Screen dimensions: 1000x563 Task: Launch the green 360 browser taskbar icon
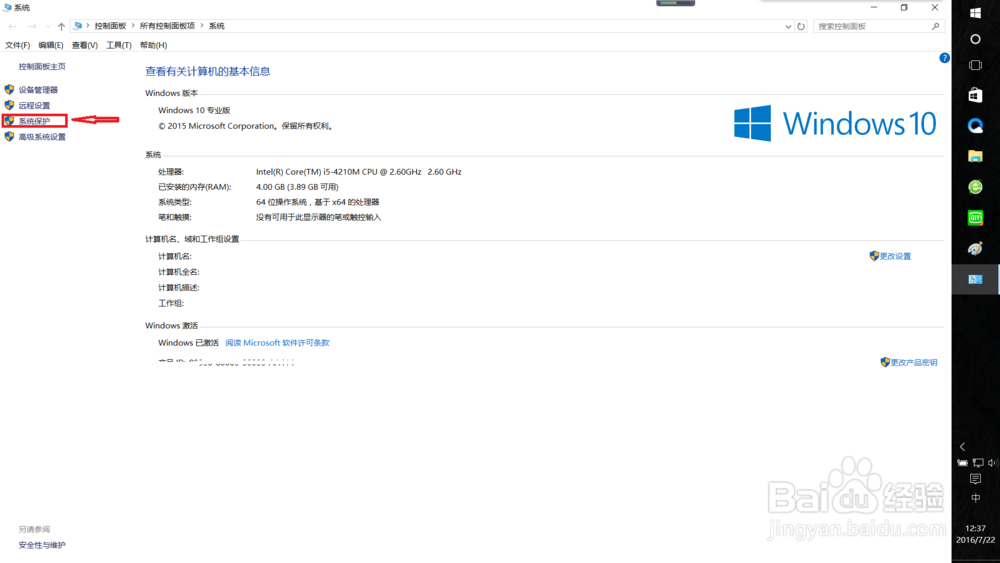(975, 187)
